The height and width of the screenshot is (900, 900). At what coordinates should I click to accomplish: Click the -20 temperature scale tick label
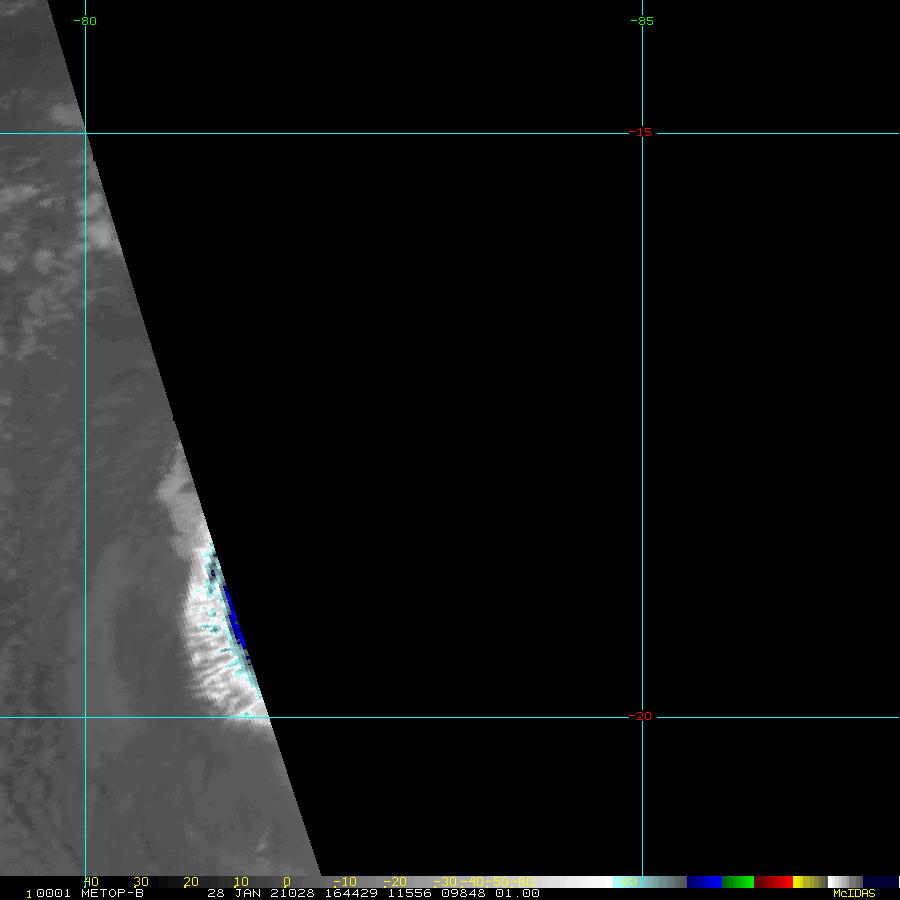tap(396, 882)
